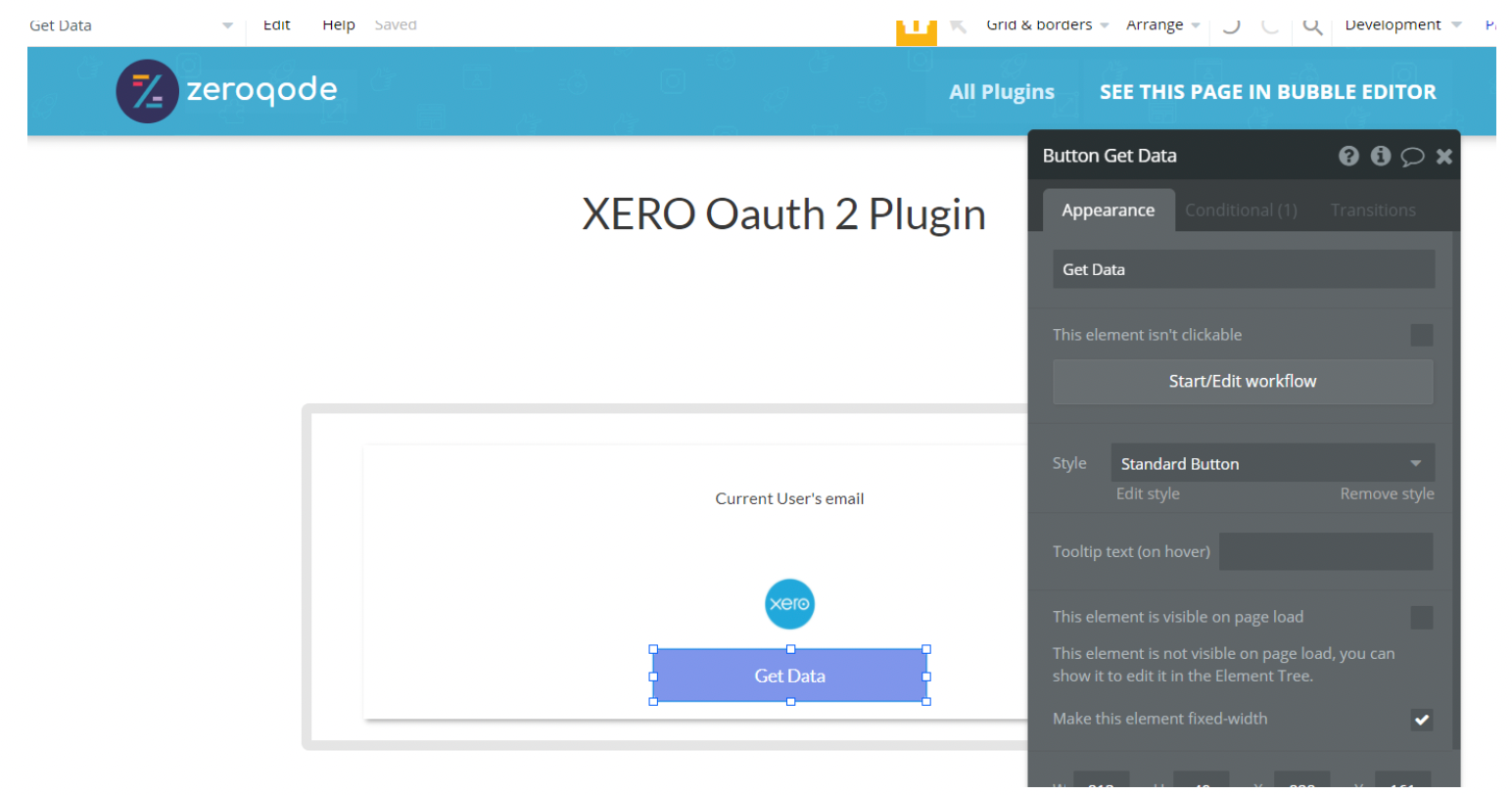Click the Remove style link
Viewport: 1512px width, 795px height.
[x=1387, y=493]
